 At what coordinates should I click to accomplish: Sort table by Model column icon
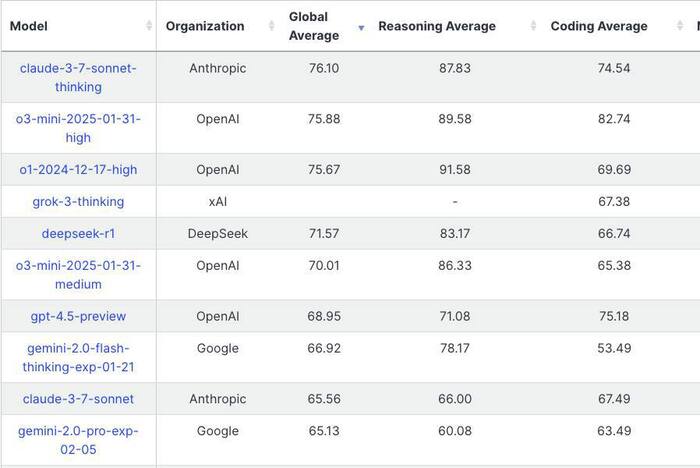(x=149, y=27)
